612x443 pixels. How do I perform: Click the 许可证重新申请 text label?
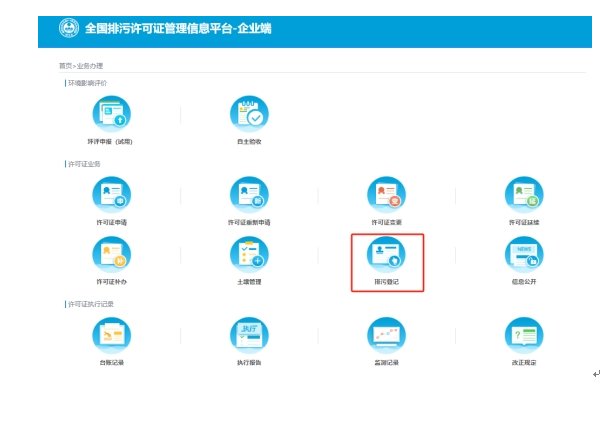[249, 222]
